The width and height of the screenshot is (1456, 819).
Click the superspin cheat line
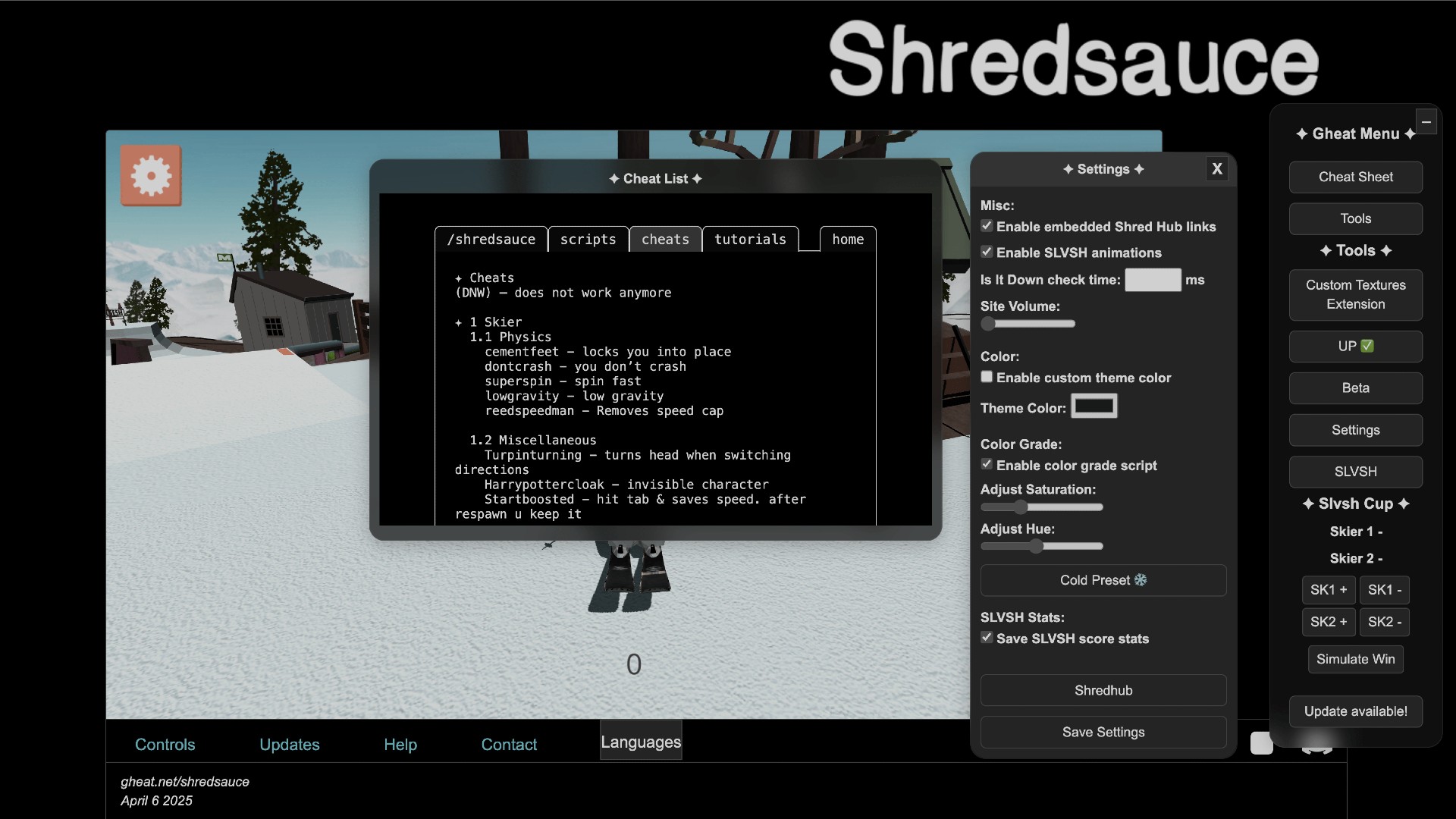563,381
